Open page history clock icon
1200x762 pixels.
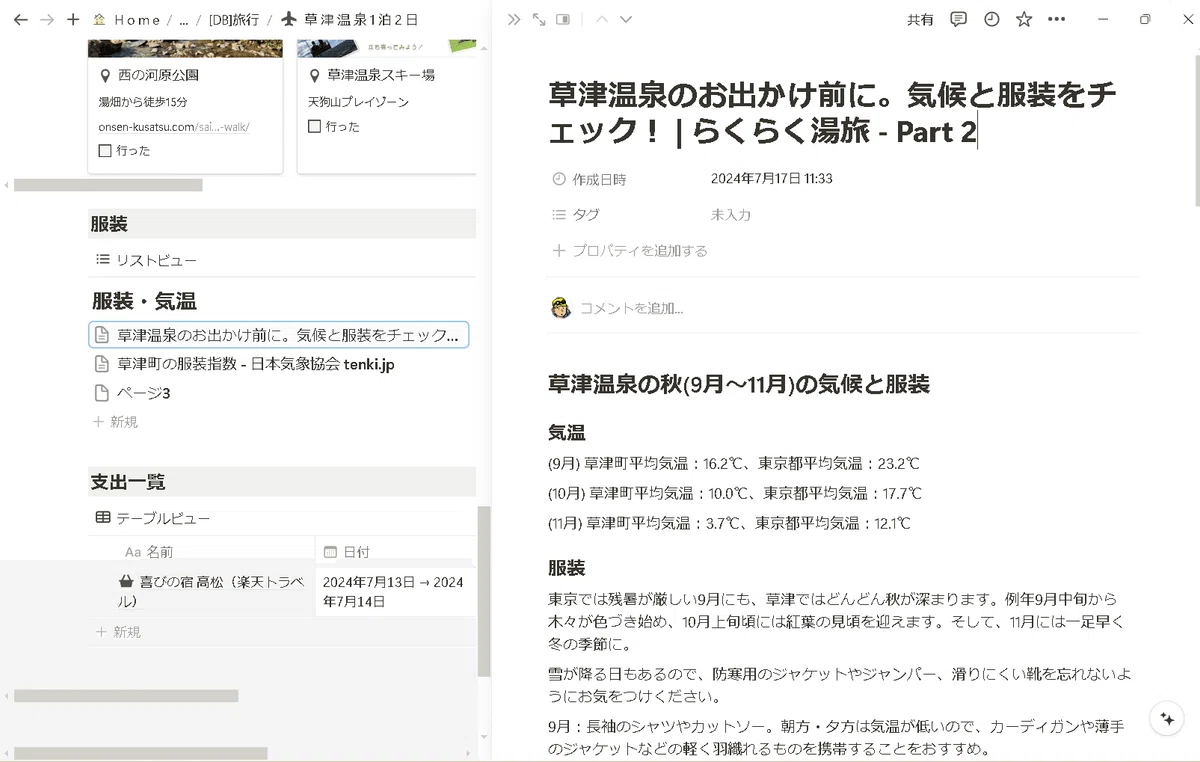pos(991,19)
